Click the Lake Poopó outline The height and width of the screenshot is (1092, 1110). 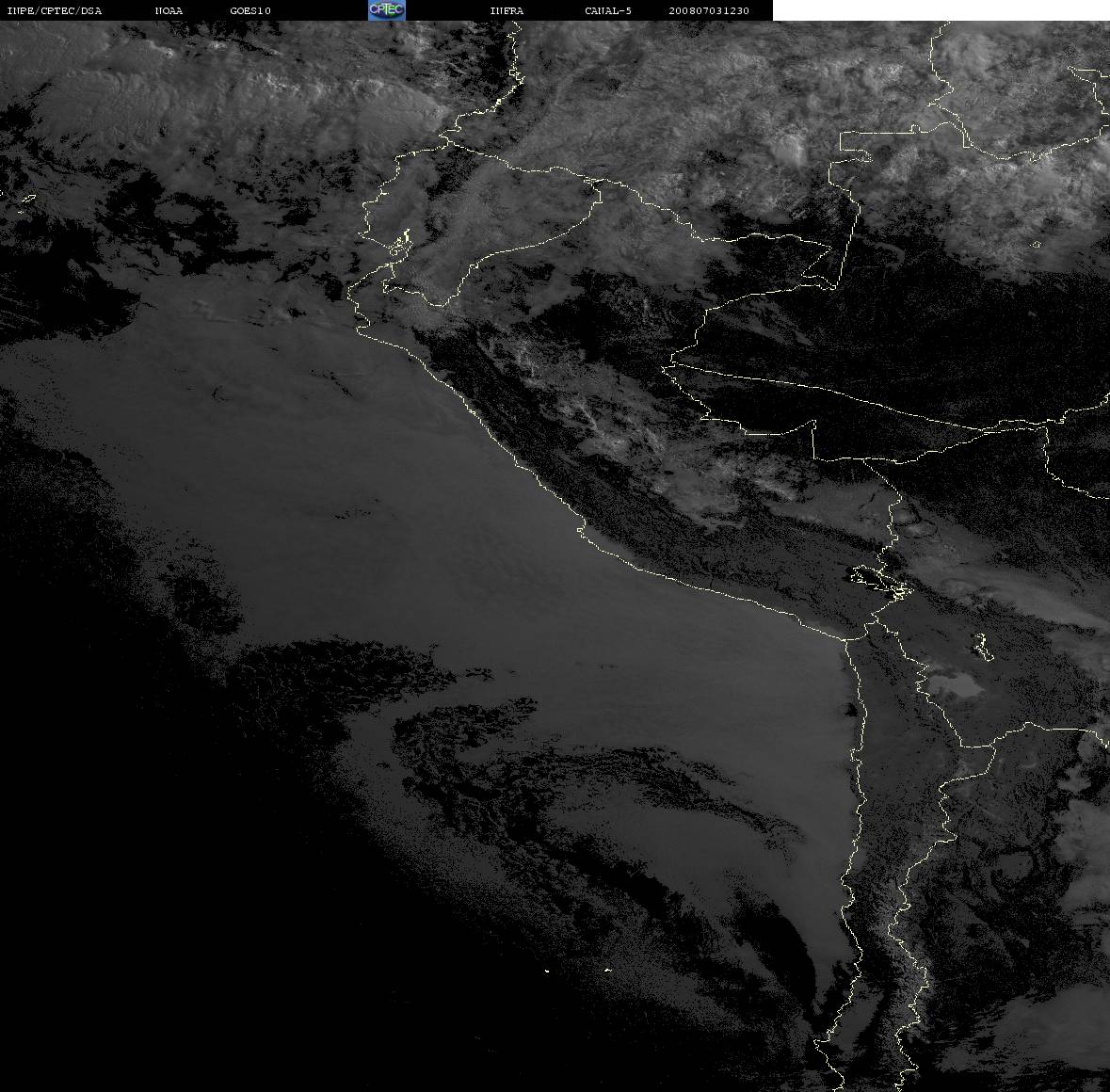(x=982, y=647)
